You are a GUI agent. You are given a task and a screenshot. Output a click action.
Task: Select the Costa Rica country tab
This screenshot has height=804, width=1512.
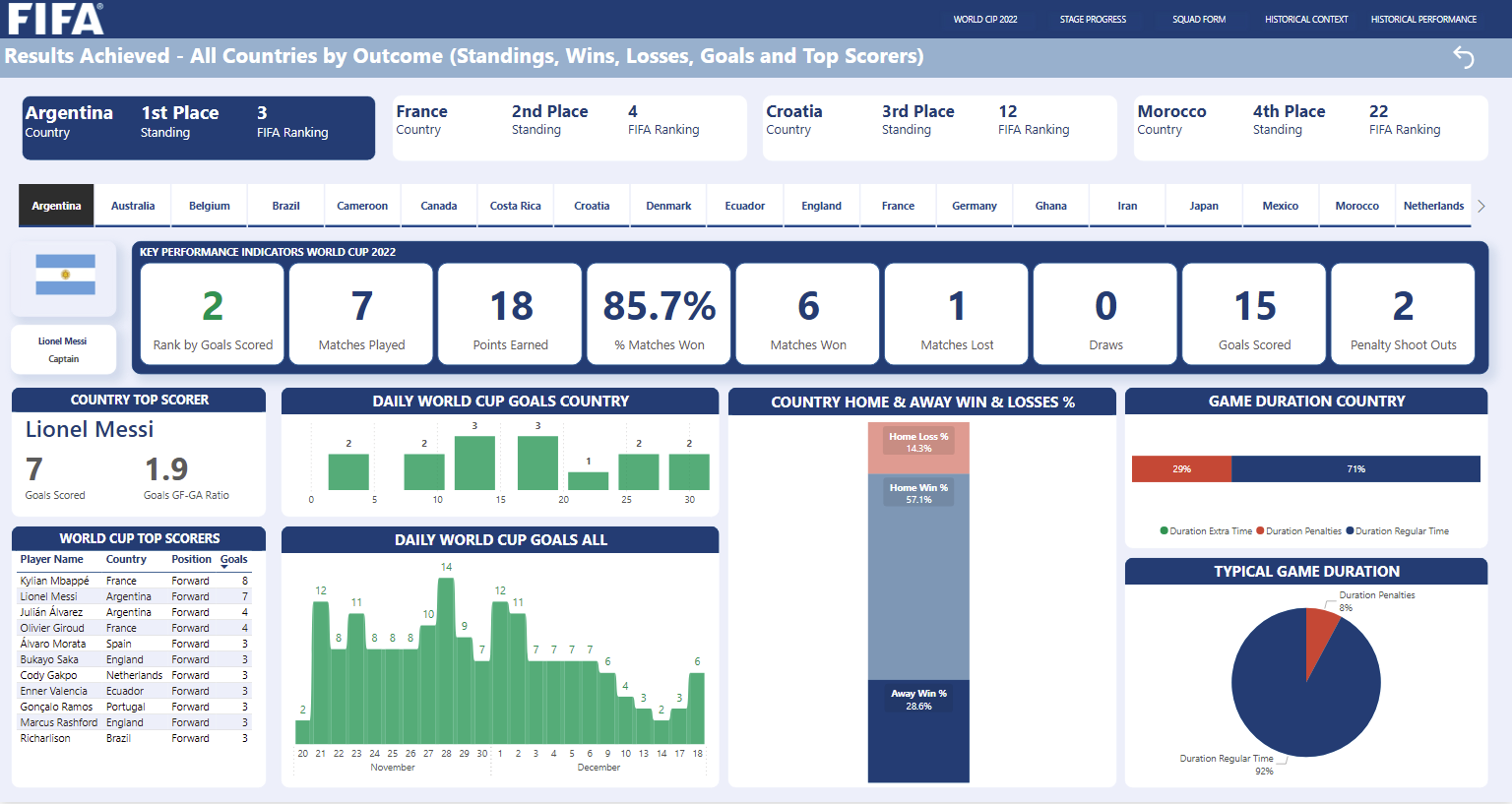(516, 206)
